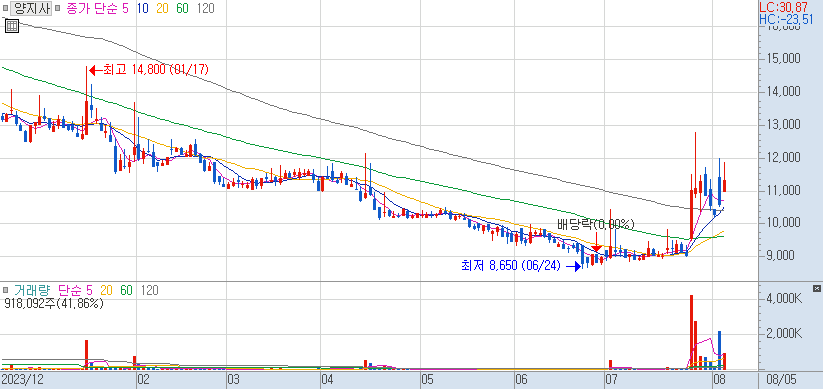Click the red ex-dividend arrow marker
This screenshot has height=389, width=823.
(596, 243)
